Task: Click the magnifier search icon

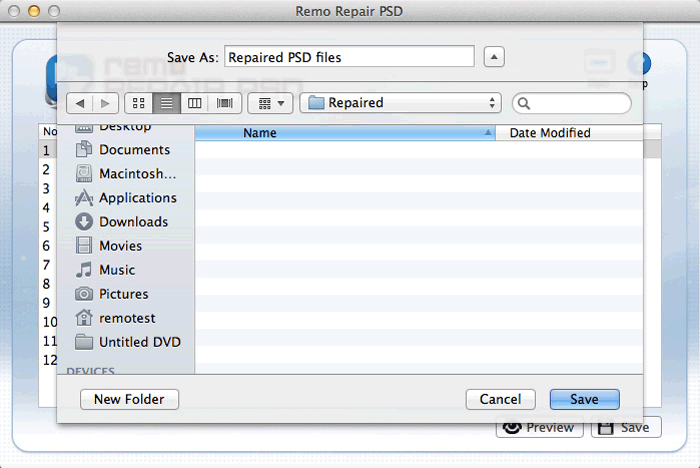Action: click(524, 104)
